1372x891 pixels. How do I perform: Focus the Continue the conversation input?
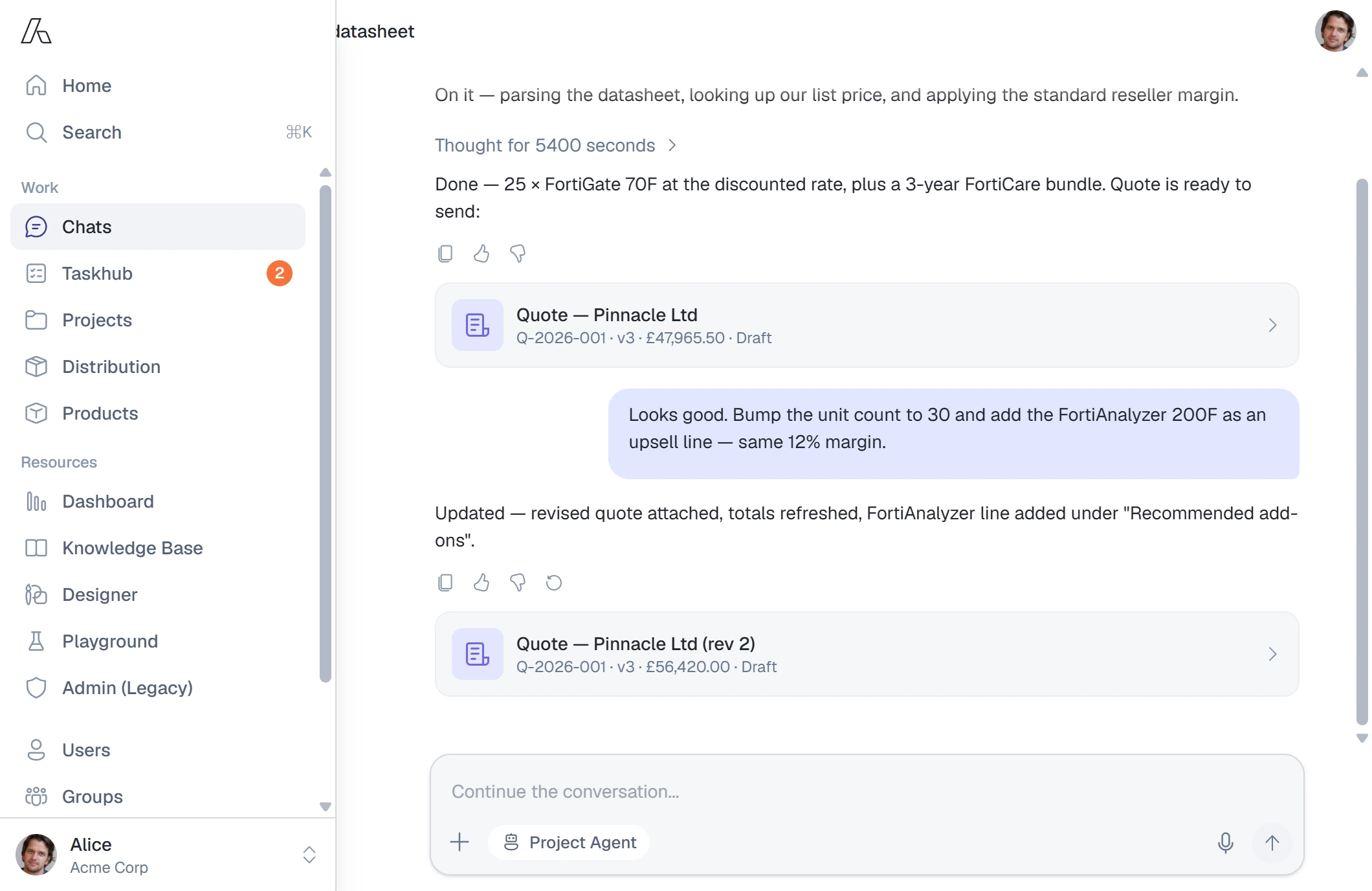[867, 791]
